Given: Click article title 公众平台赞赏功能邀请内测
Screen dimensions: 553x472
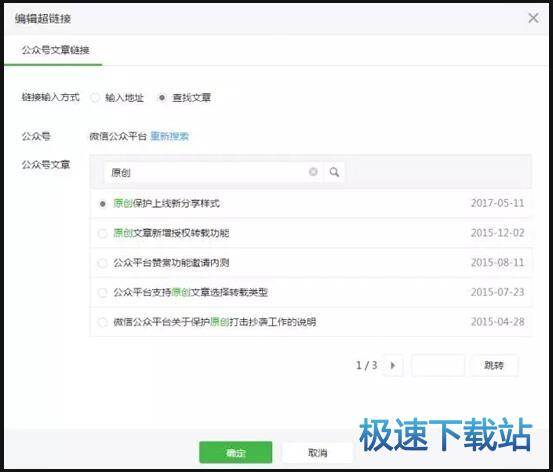Looking at the screenshot, I should pyautogui.click(x=171, y=263).
